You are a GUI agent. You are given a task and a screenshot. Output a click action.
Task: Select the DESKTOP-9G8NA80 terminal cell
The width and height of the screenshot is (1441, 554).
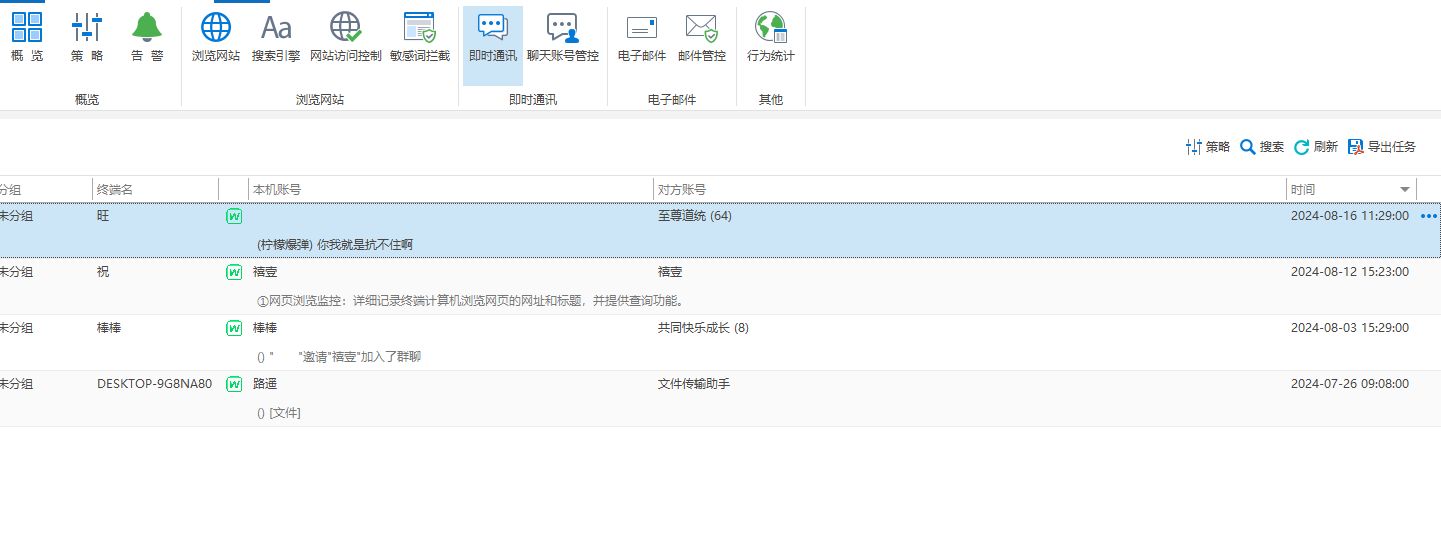154,384
